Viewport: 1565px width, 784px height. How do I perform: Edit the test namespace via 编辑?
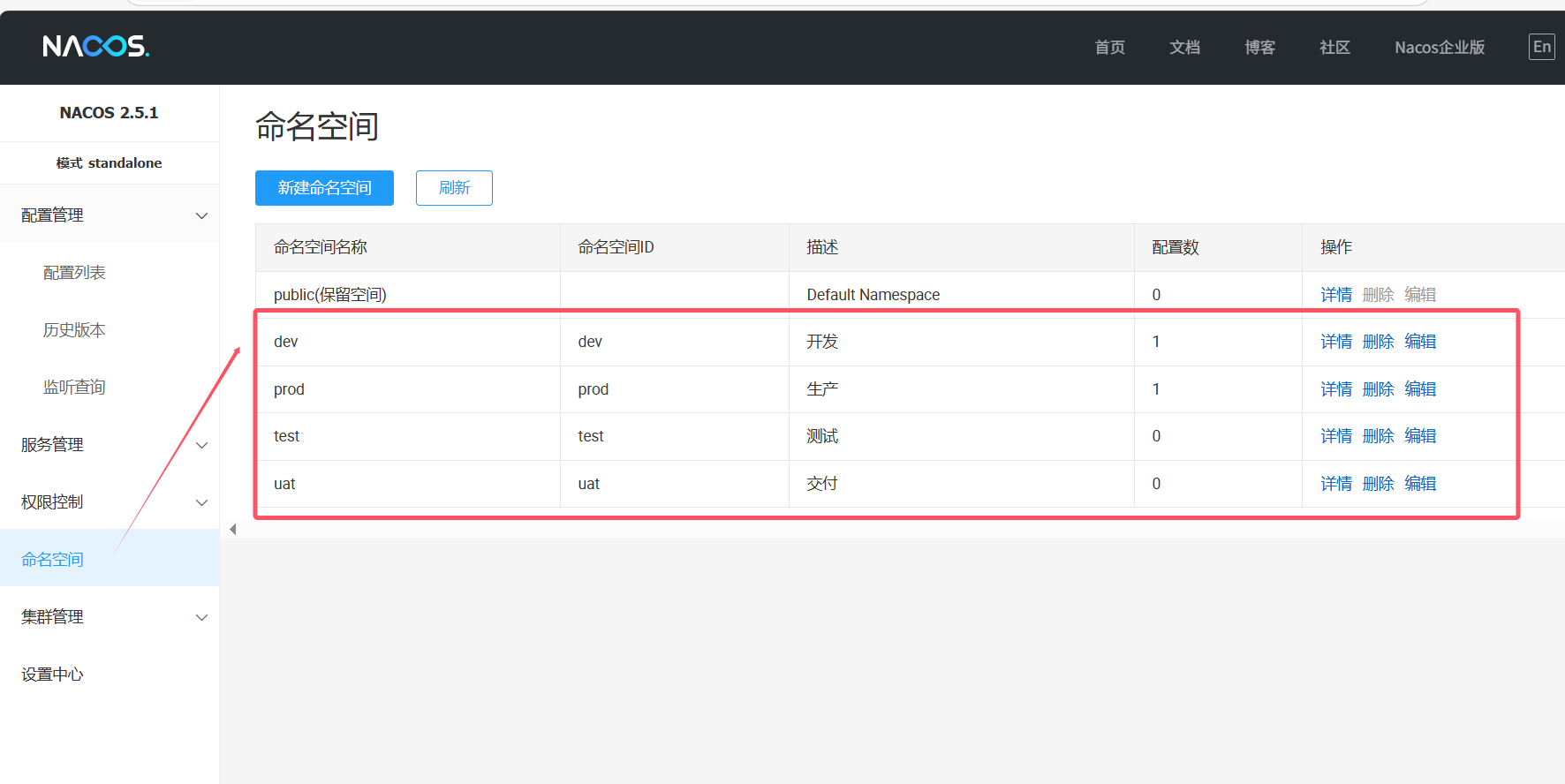[x=1420, y=436]
